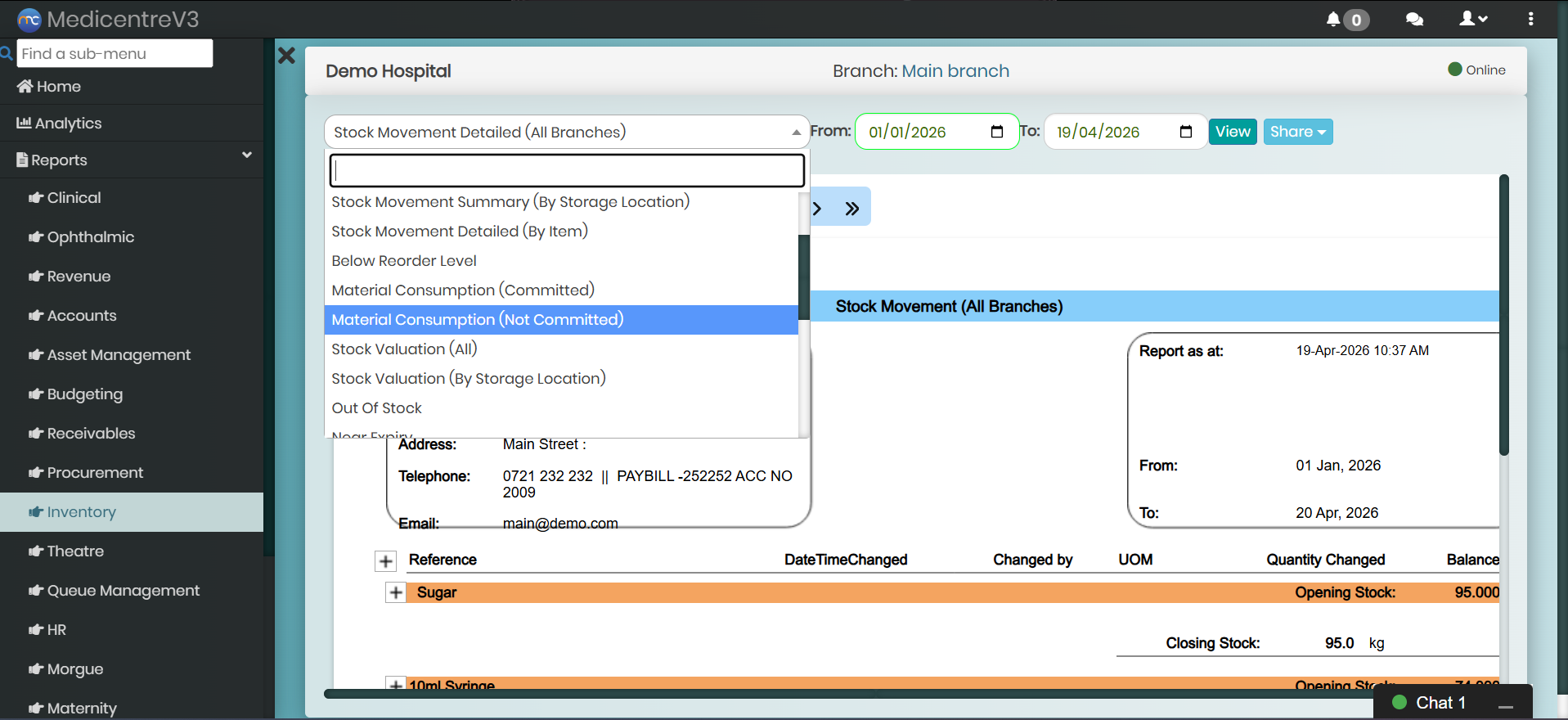Expand the Sugar row plus box
Viewport: 1568px width, 720px height.
(x=396, y=592)
